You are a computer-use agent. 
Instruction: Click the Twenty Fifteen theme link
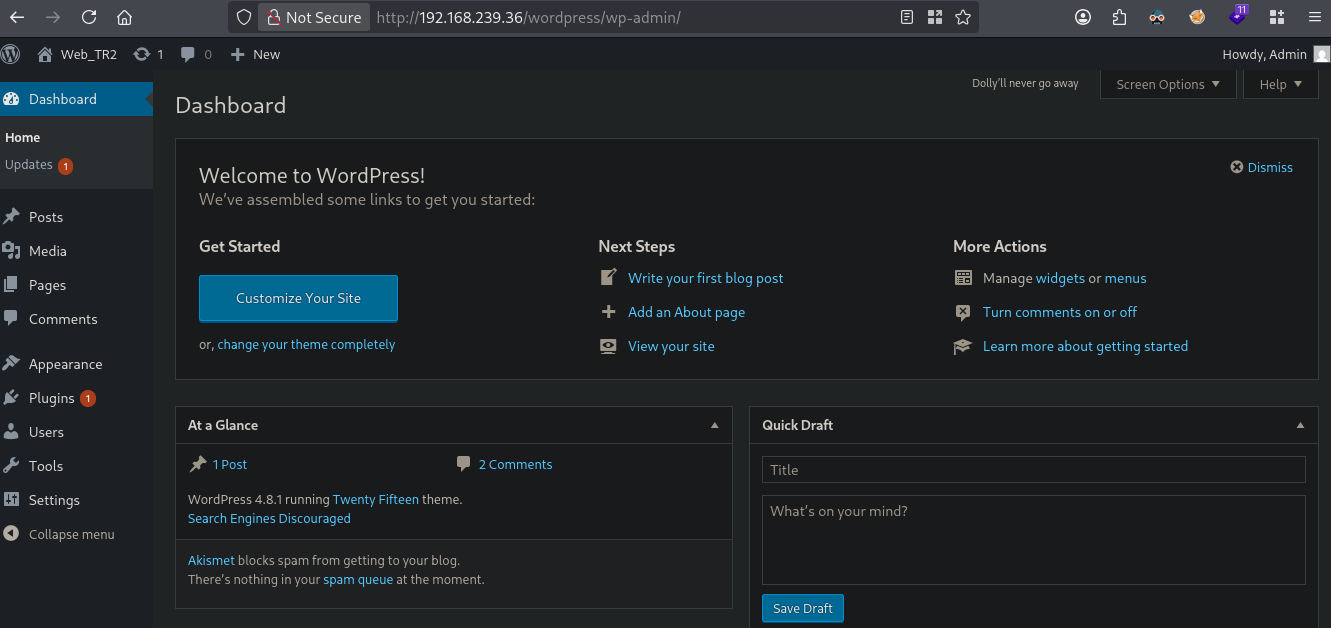[x=376, y=499]
